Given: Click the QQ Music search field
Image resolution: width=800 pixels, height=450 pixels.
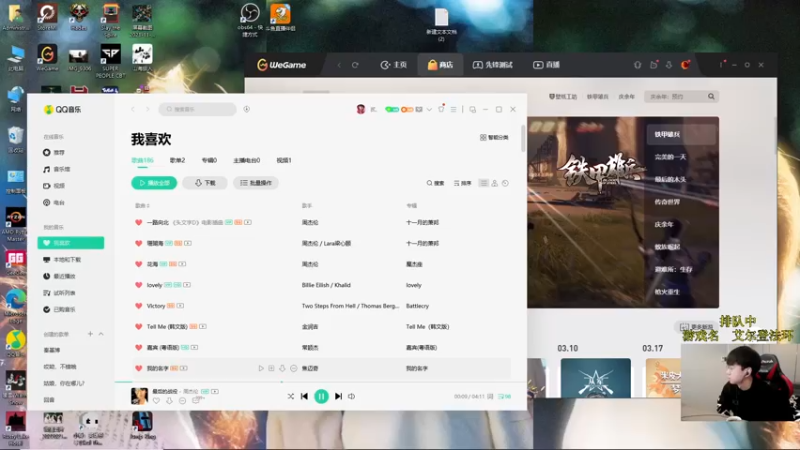Looking at the screenshot, I should (197, 109).
